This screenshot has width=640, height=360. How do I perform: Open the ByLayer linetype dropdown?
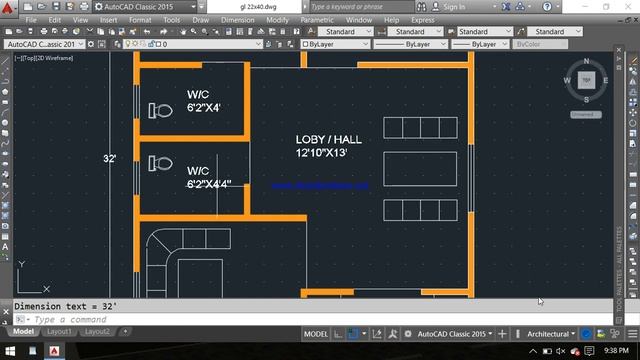410,44
